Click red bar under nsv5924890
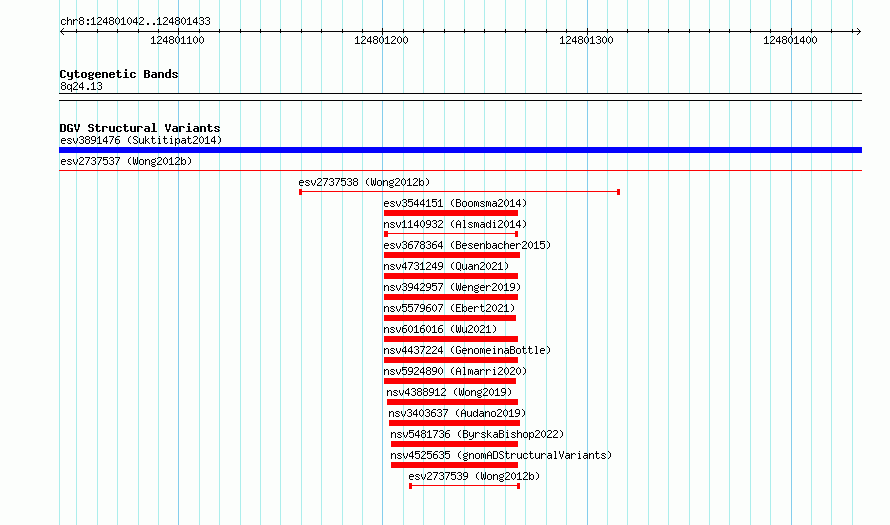 tap(450, 381)
